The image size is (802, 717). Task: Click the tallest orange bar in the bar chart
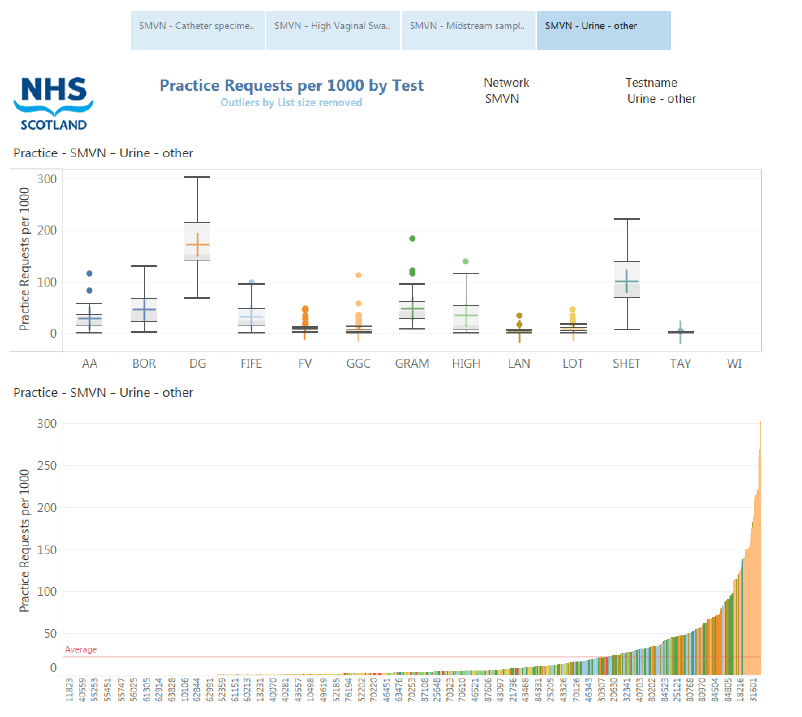click(x=761, y=547)
